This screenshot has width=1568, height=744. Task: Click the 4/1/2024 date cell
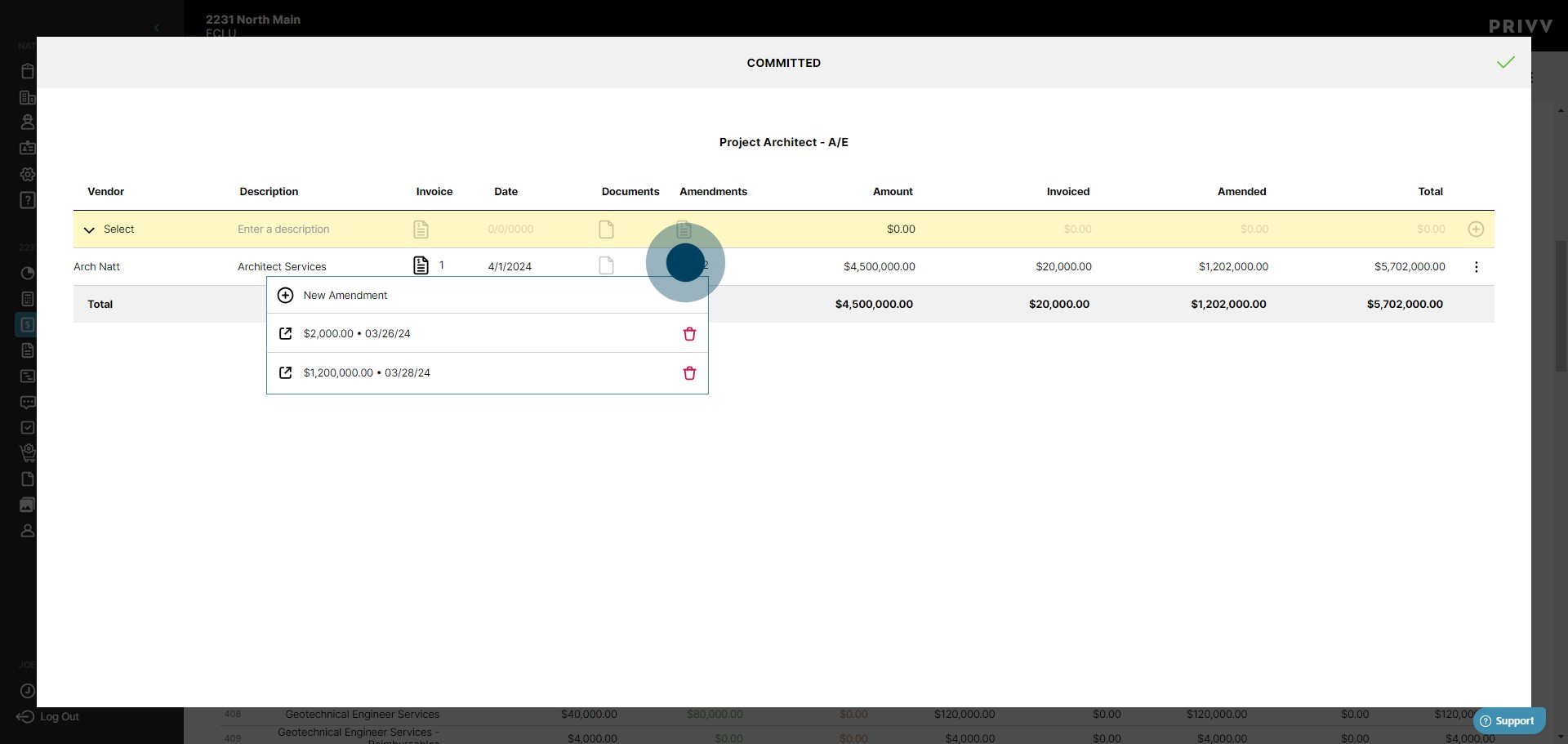pyautogui.click(x=510, y=267)
